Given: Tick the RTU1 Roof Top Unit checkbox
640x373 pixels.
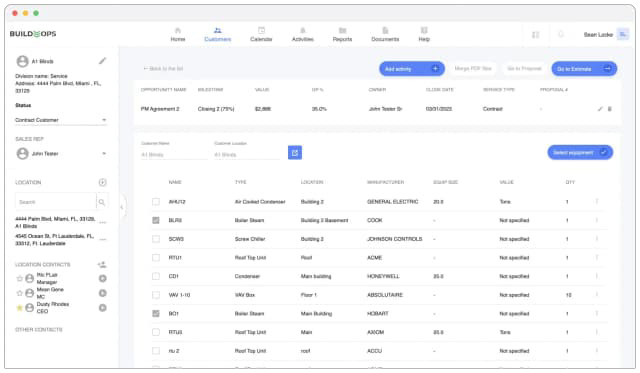Looking at the screenshot, I should coord(156,258).
